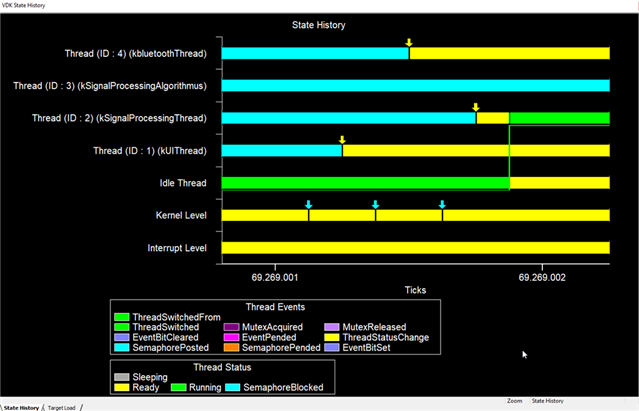This screenshot has height=411, width=639.
Task: Click the Sleeping gray status swatch
Action: (121, 377)
